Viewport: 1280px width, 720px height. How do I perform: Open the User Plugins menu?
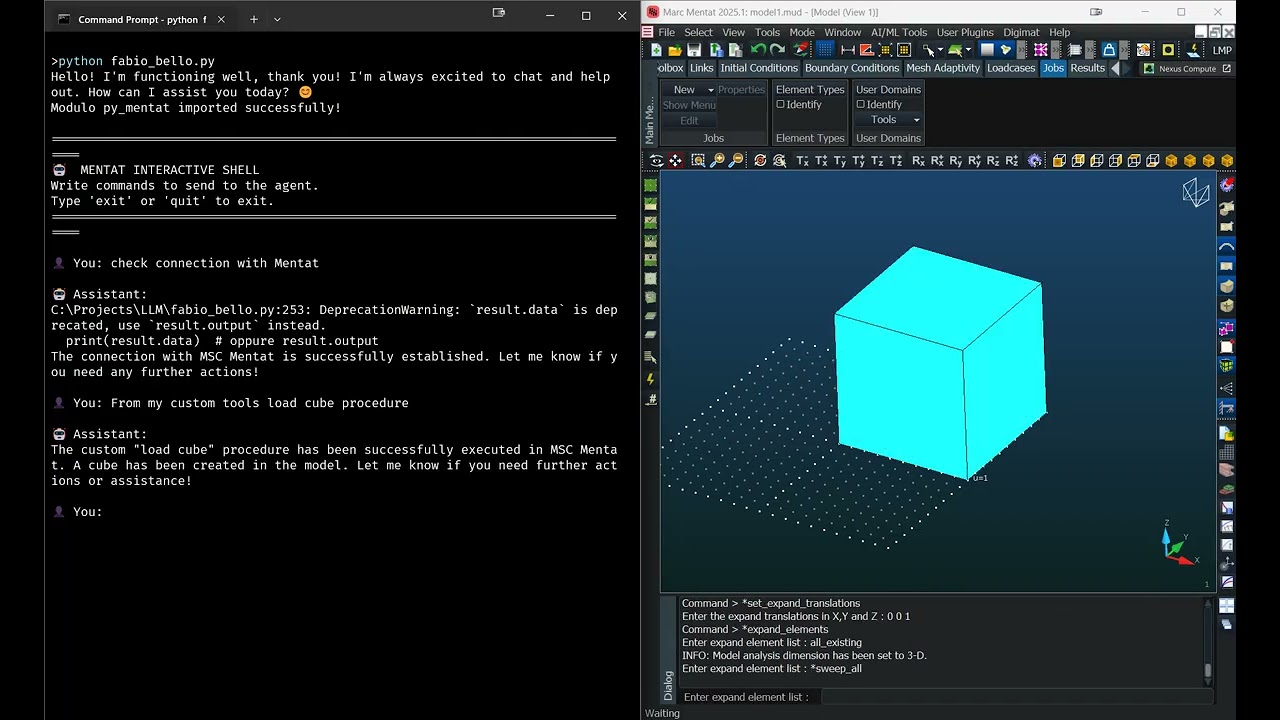(x=965, y=32)
